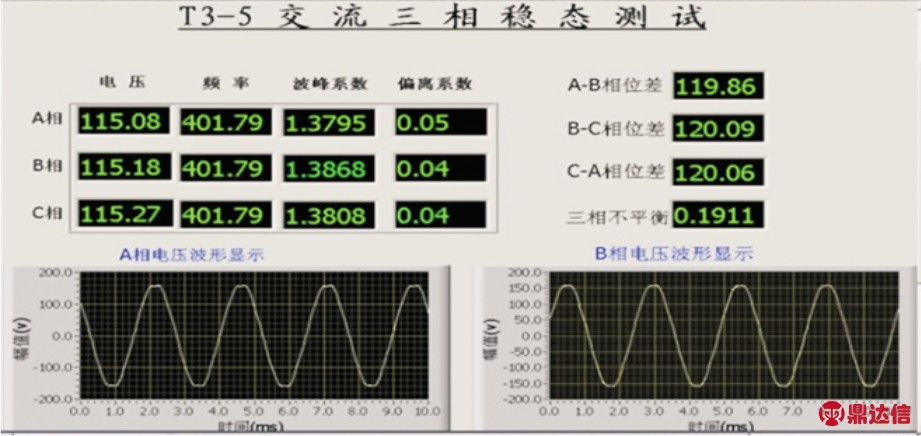Click the '时间(ms)' axis label under A相 graph

tap(253, 425)
